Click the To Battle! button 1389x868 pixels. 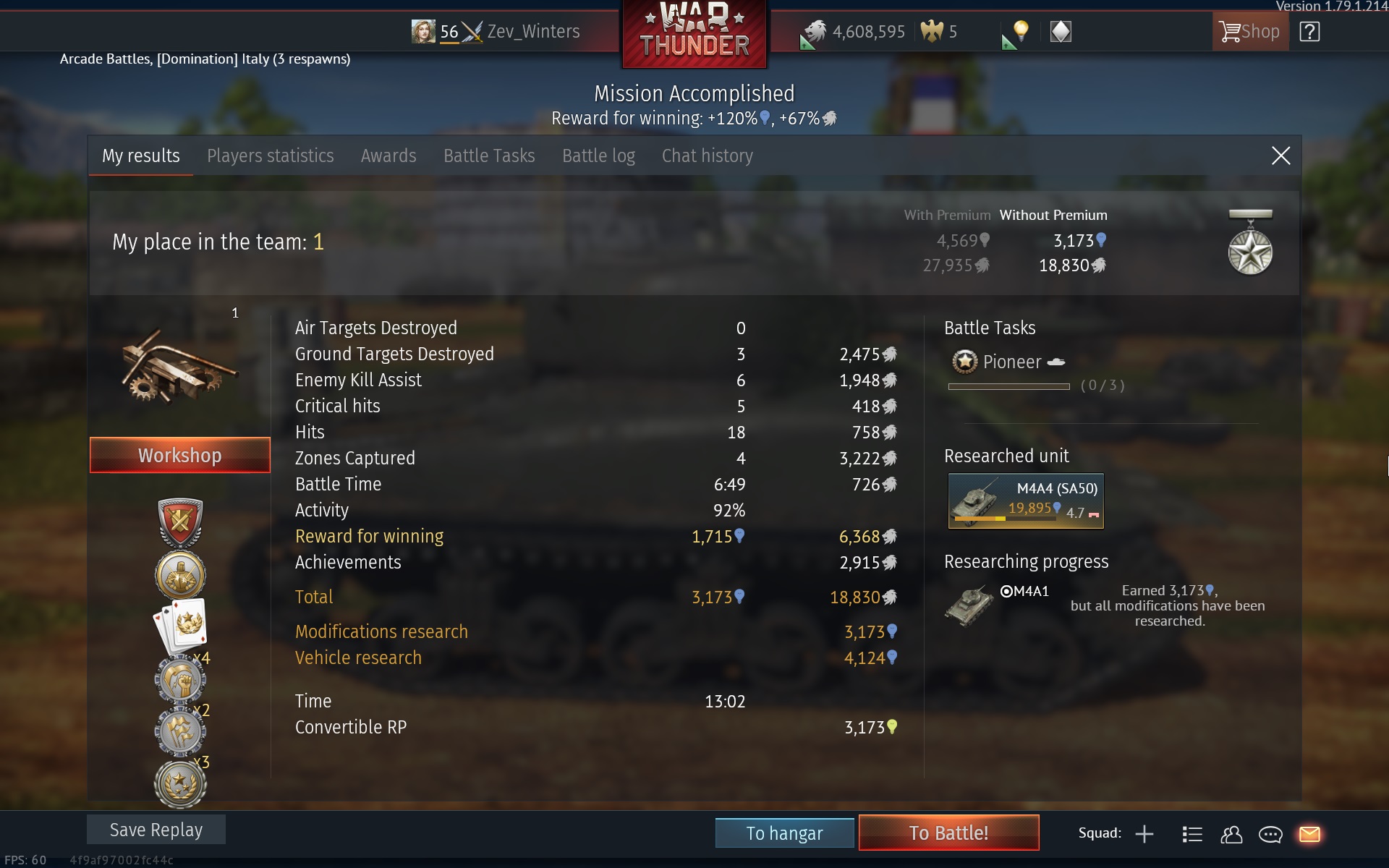pyautogui.click(x=948, y=833)
